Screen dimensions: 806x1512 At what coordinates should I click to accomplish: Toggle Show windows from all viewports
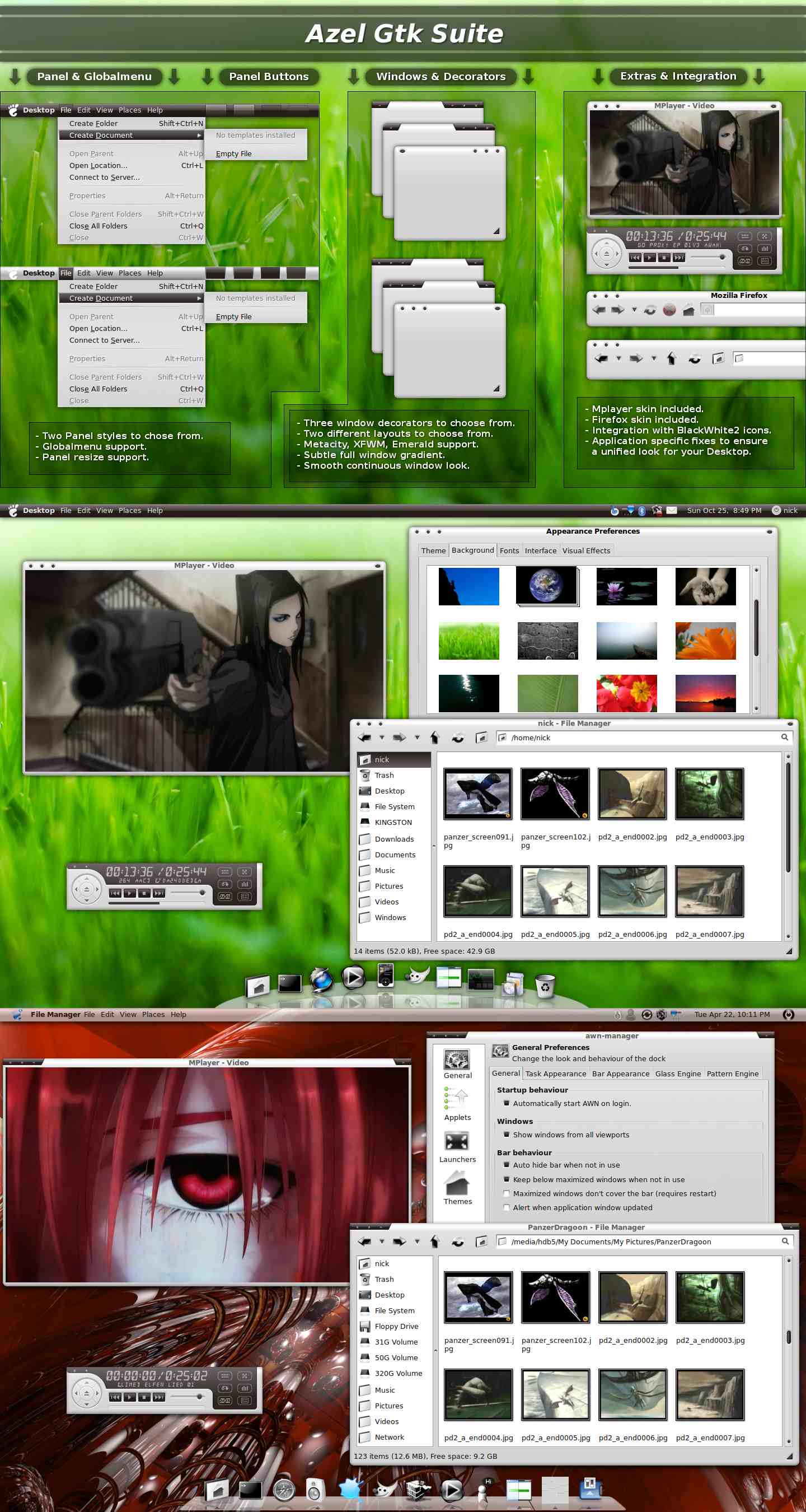(507, 1134)
